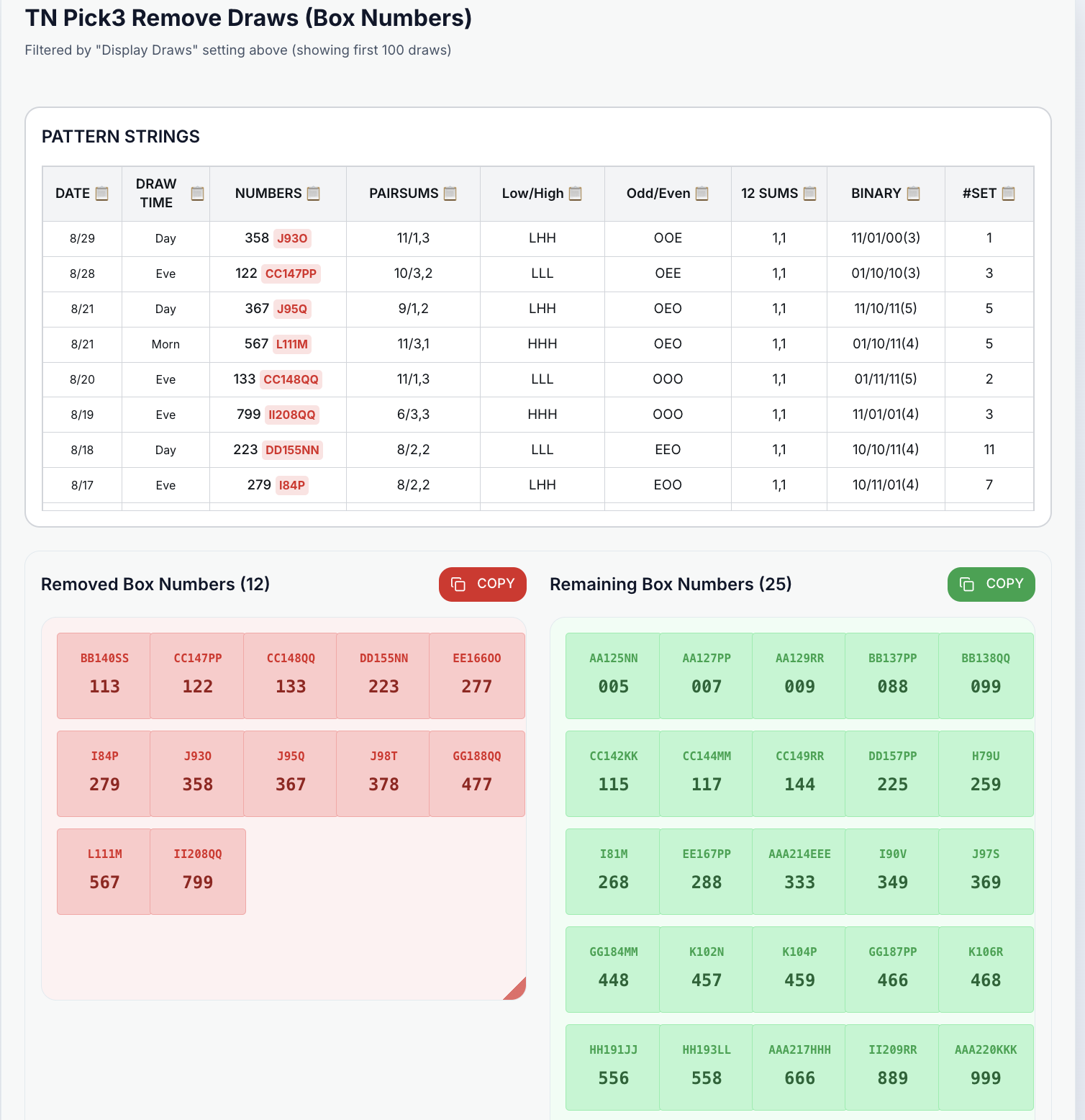
Task: Click the resize handle of removed numbers box
Action: click(516, 990)
